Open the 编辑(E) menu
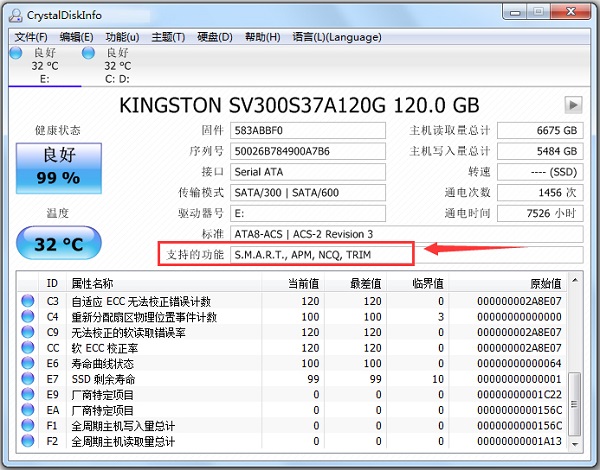This screenshot has width=600, height=470. click(77, 37)
